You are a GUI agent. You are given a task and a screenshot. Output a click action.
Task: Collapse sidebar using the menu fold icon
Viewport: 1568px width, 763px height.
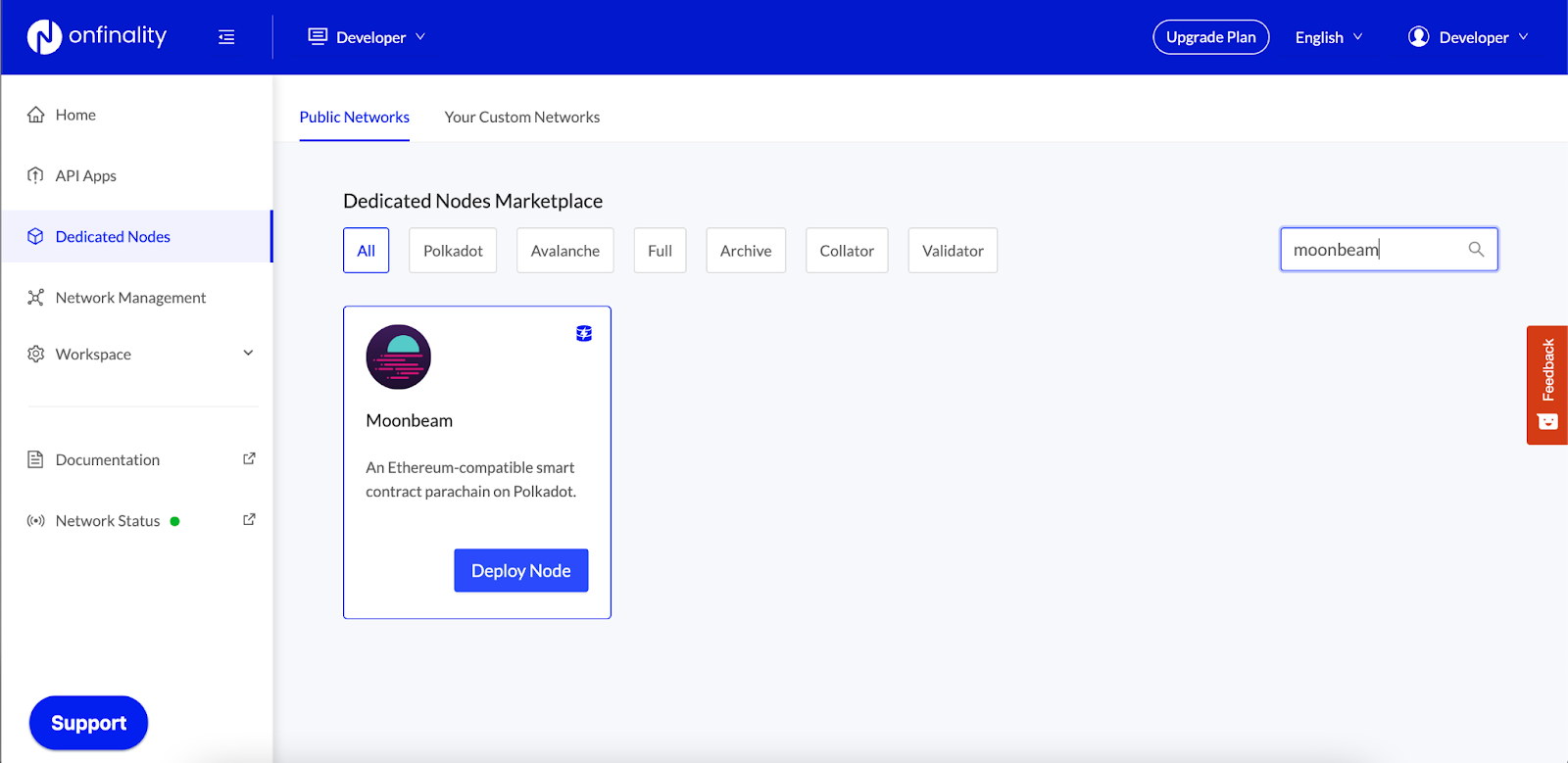tap(226, 37)
